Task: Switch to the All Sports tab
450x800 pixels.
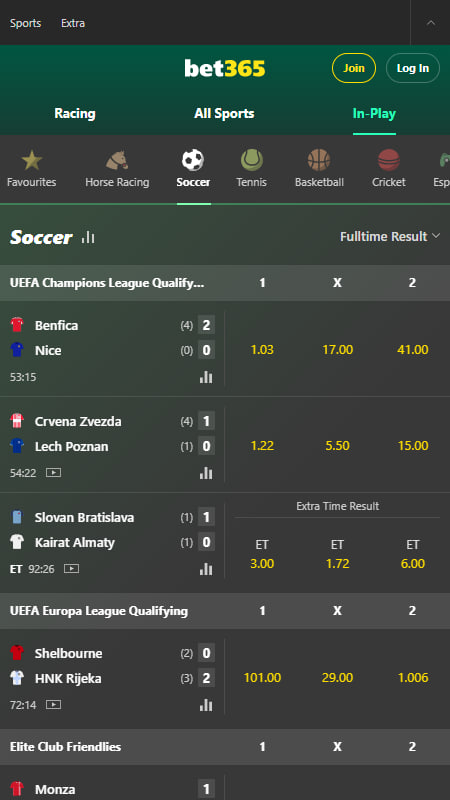Action: click(224, 113)
